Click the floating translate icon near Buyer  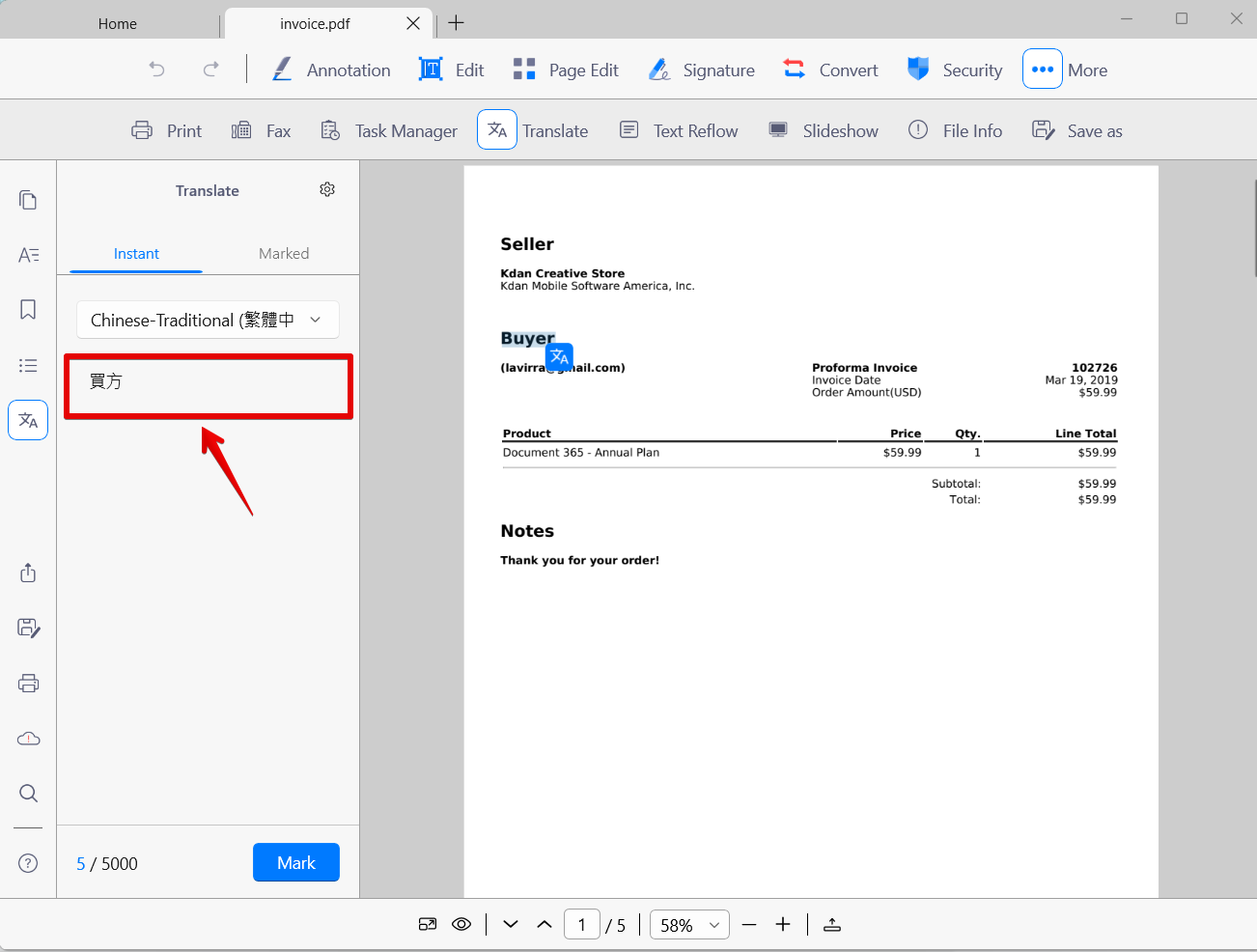pyautogui.click(x=560, y=357)
